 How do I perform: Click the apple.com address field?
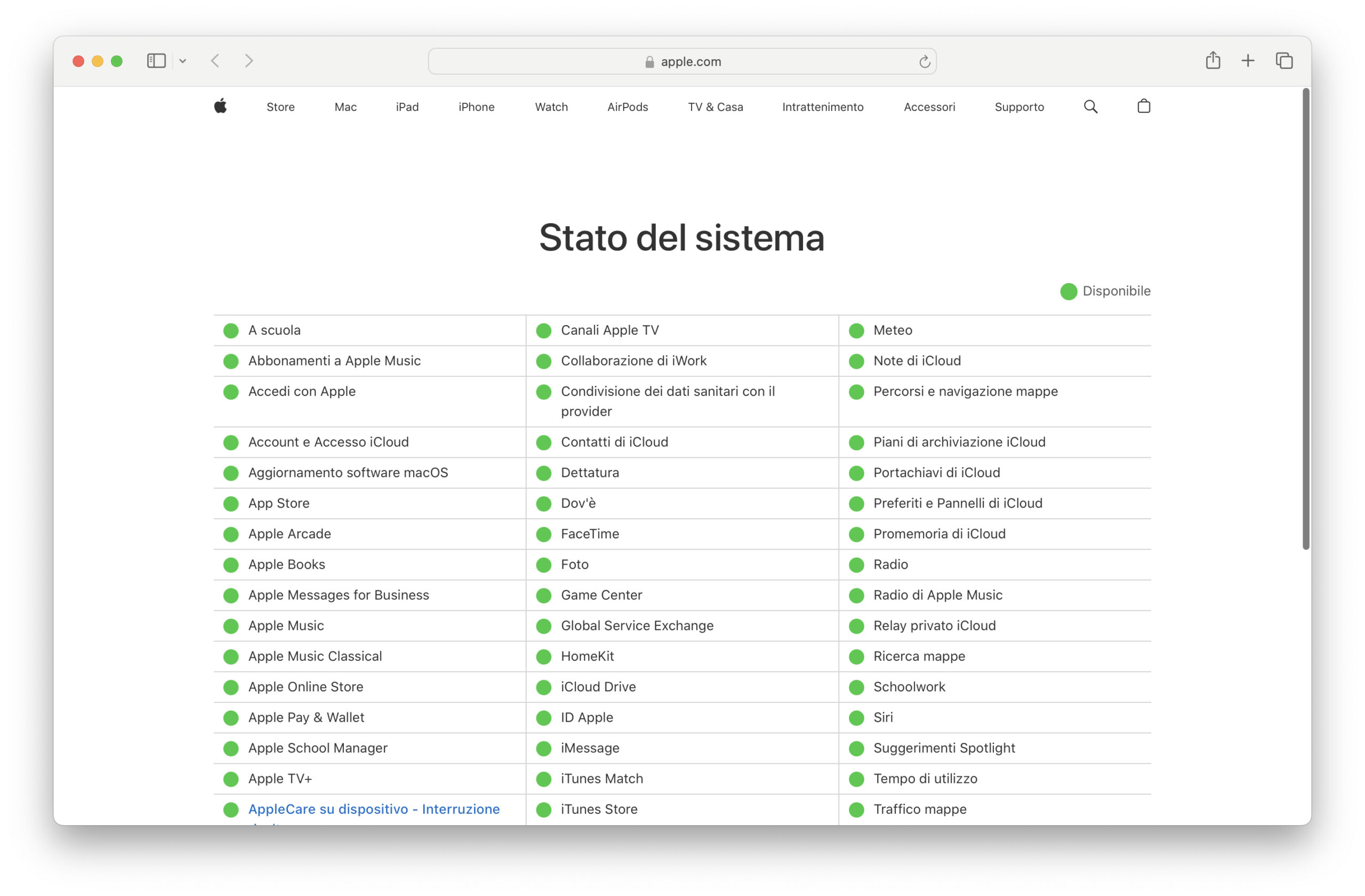coord(682,61)
